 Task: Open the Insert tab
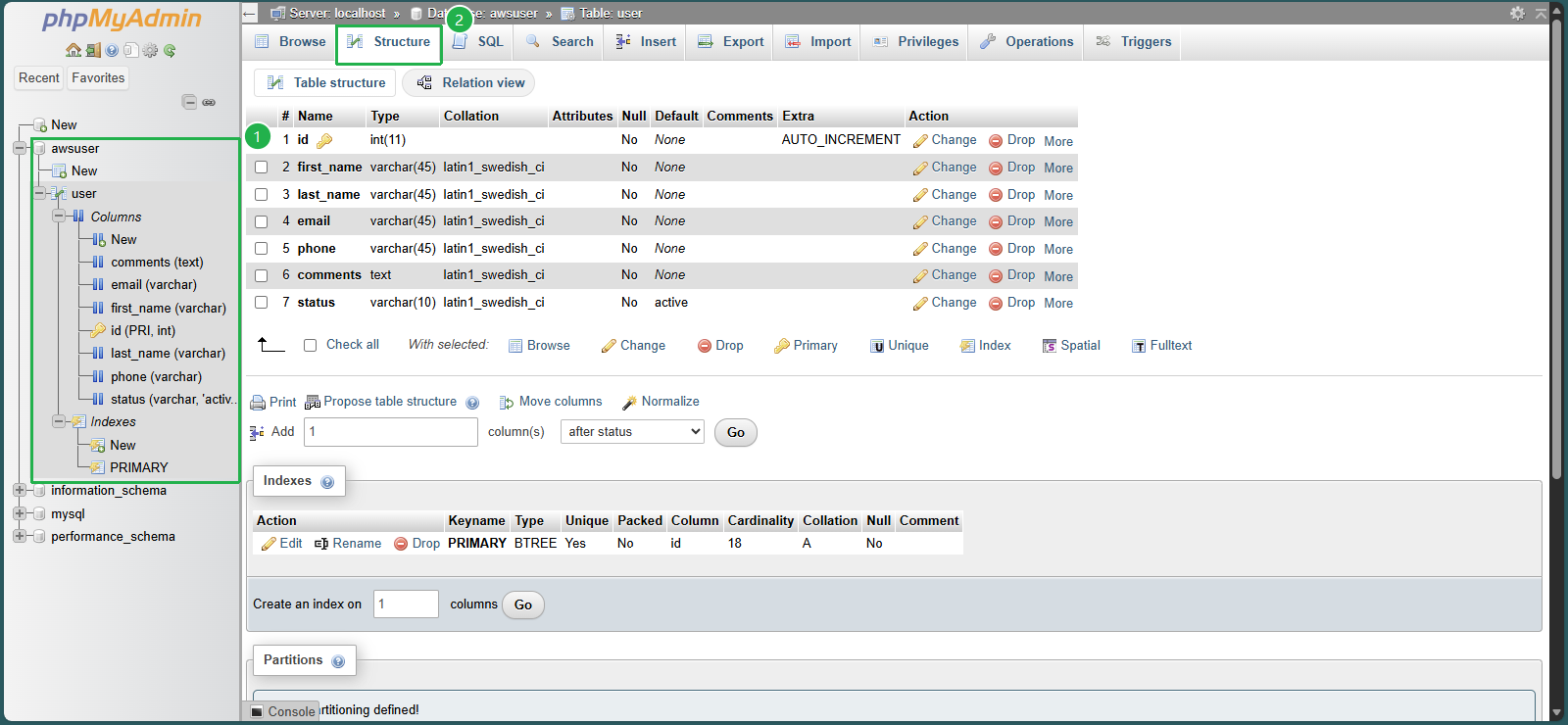click(x=646, y=41)
